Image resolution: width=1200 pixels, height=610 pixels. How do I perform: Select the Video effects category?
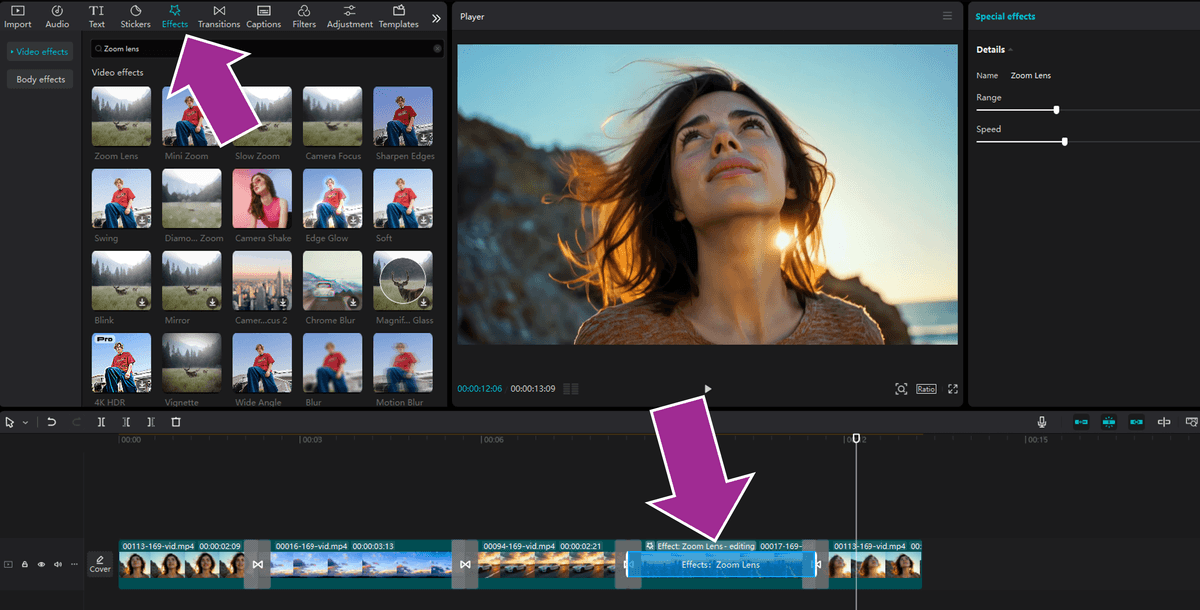pyautogui.click(x=40, y=51)
